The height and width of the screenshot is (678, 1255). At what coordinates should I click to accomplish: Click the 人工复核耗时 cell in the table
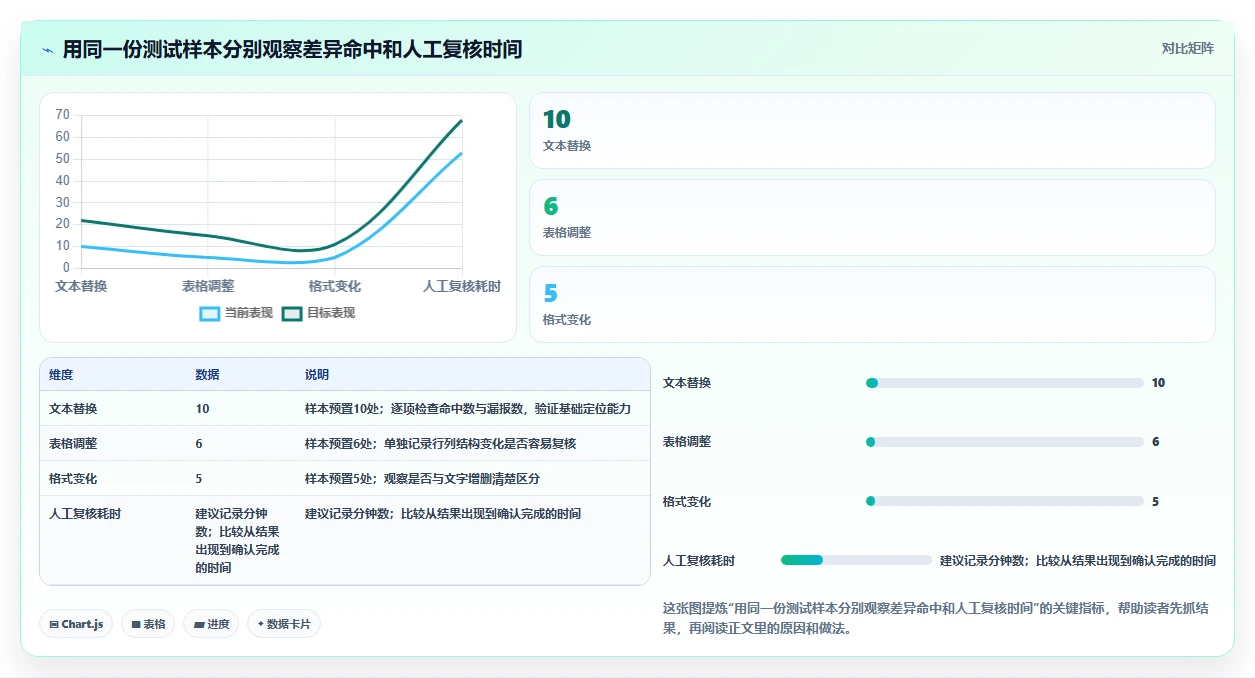(x=85, y=514)
